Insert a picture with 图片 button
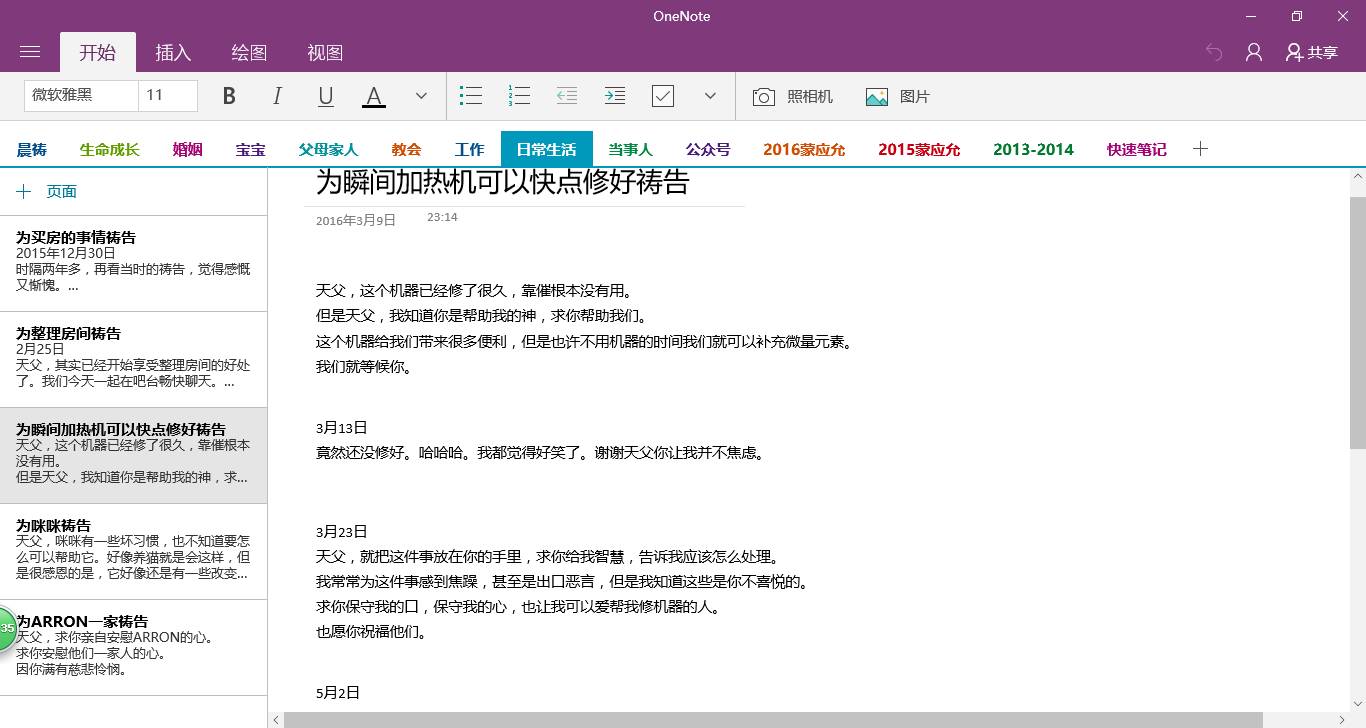Screen dimensions: 1366x728 pos(898,96)
